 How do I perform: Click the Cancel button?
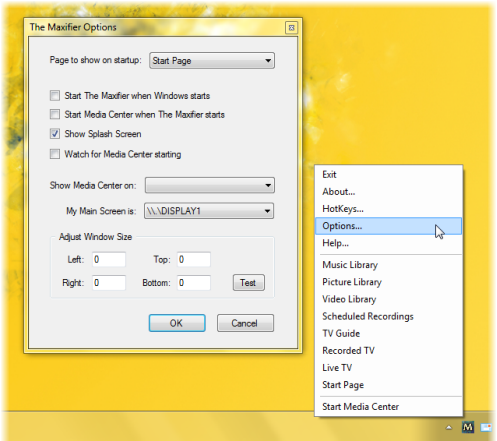coord(245,323)
